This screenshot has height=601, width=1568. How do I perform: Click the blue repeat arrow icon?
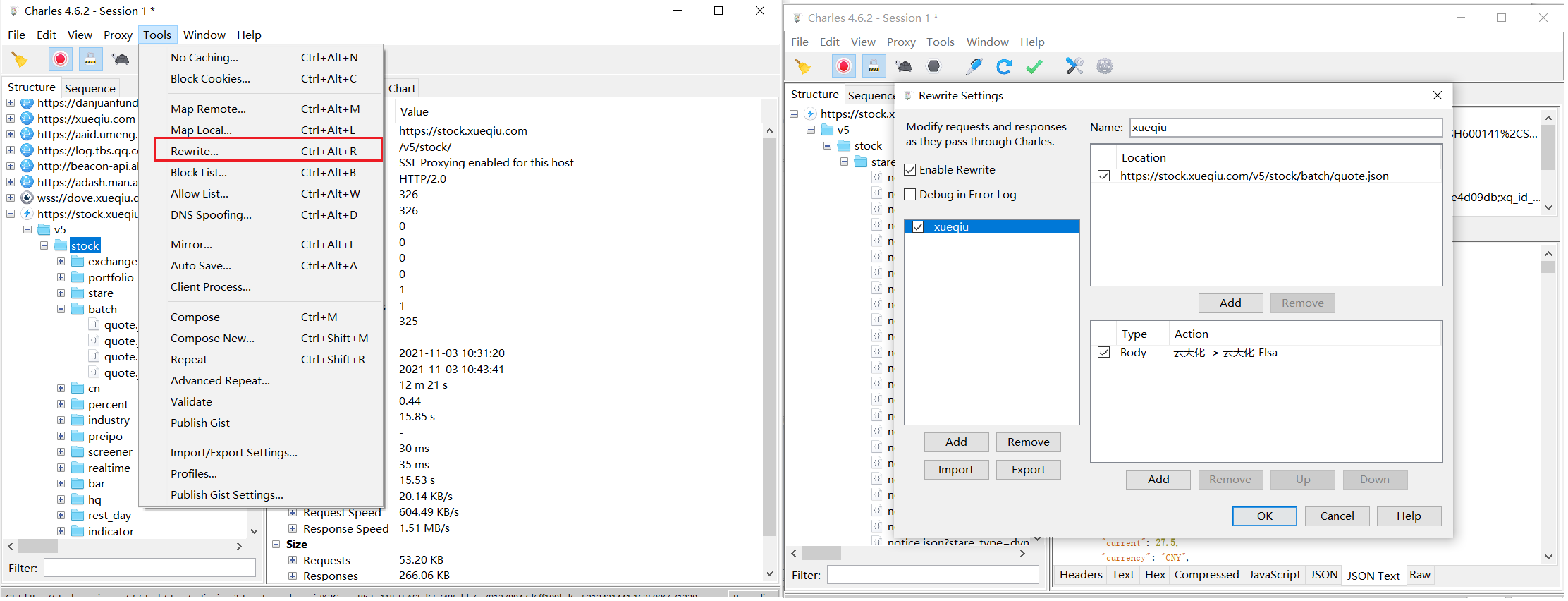pyautogui.click(x=1004, y=66)
